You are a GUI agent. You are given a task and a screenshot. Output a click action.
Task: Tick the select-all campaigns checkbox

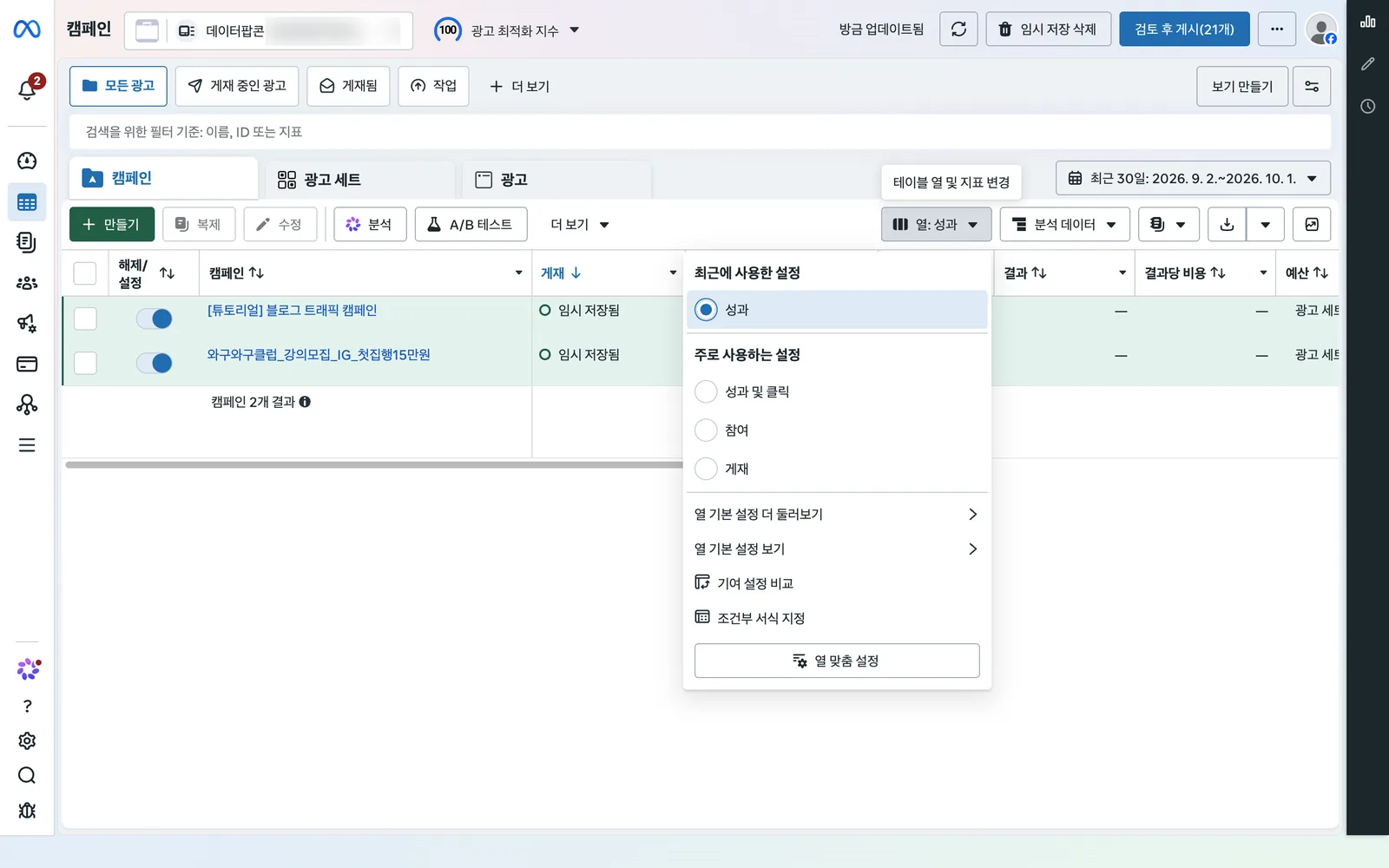pyautogui.click(x=85, y=273)
